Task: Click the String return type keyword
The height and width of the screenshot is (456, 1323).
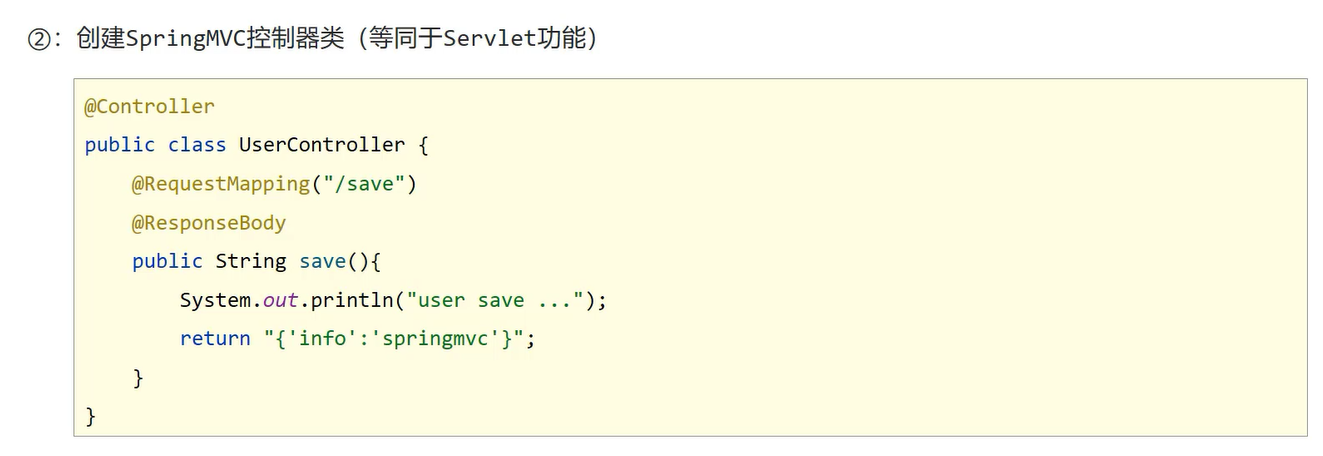Action: click(x=250, y=261)
